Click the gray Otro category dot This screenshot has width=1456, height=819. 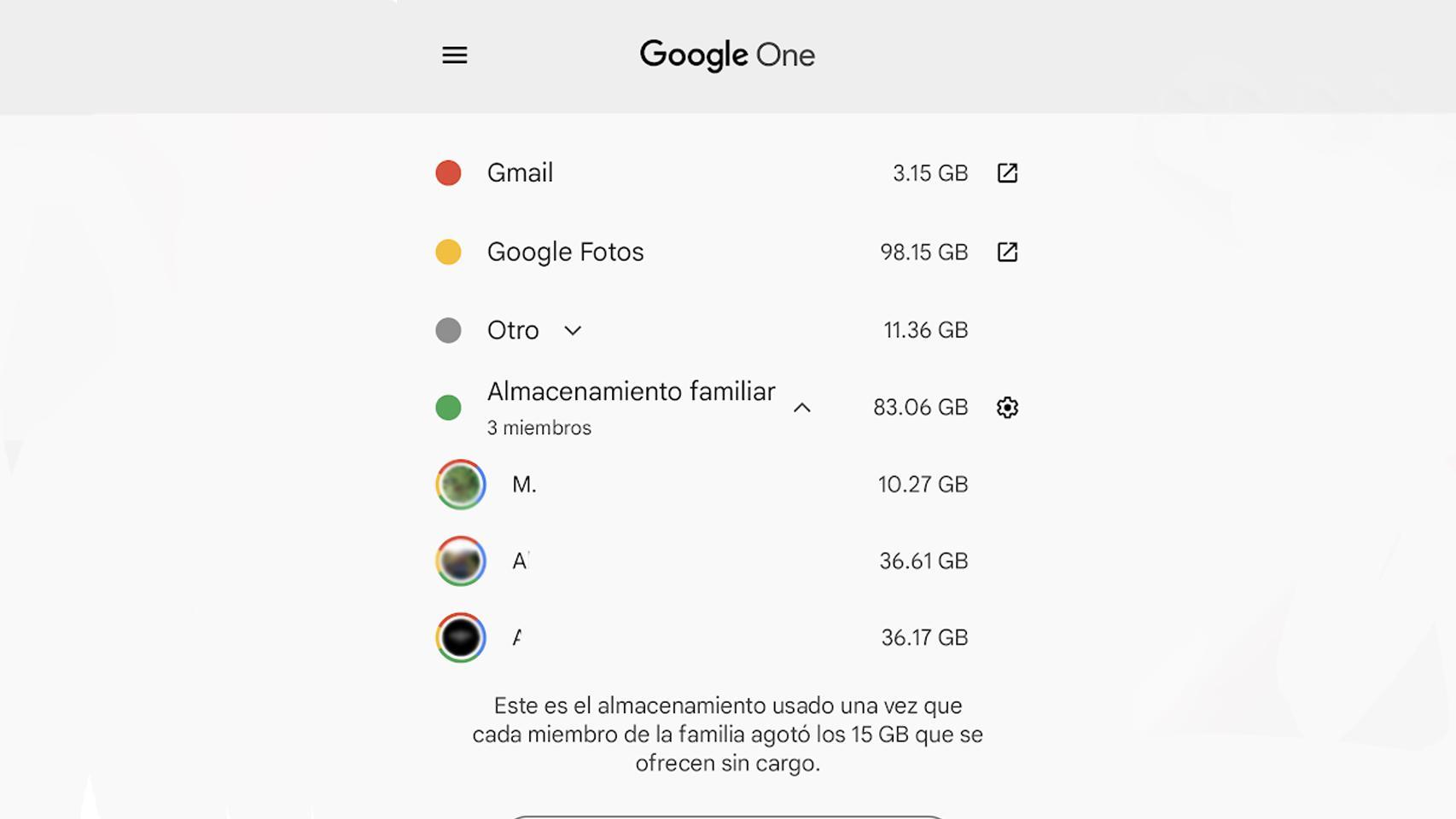pyautogui.click(x=448, y=330)
